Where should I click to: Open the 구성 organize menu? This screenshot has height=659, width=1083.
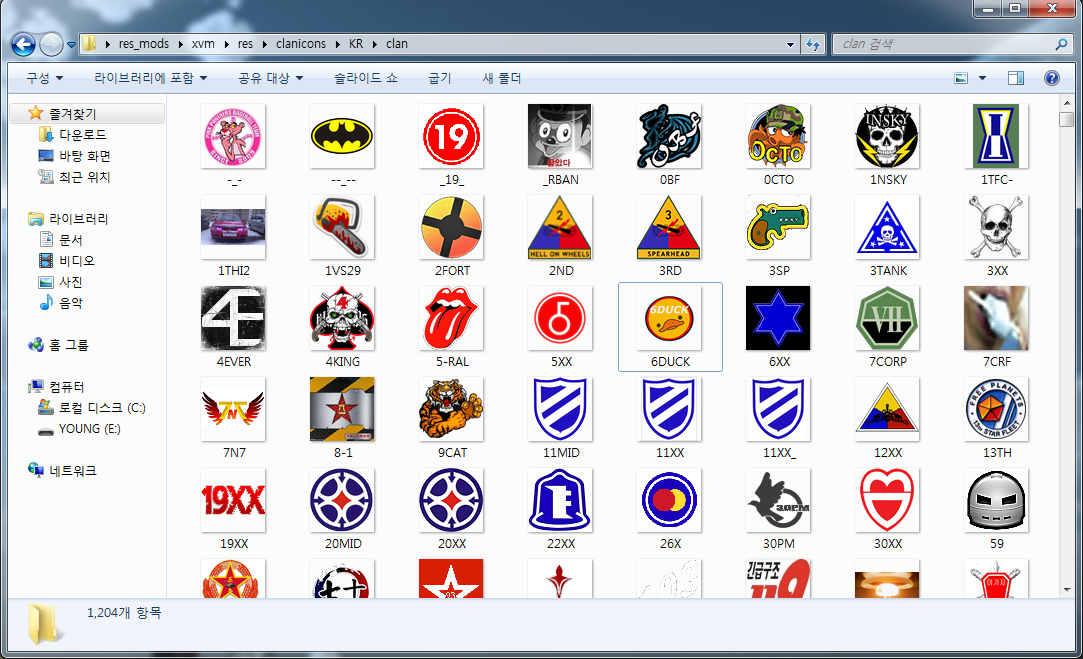pos(44,78)
